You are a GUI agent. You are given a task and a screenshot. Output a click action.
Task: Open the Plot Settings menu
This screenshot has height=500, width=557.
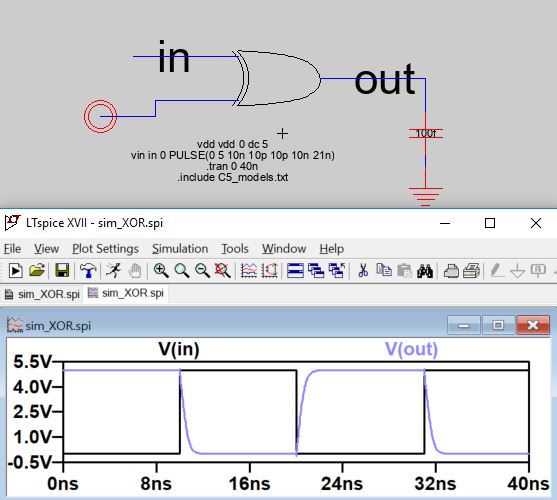[x=106, y=249]
